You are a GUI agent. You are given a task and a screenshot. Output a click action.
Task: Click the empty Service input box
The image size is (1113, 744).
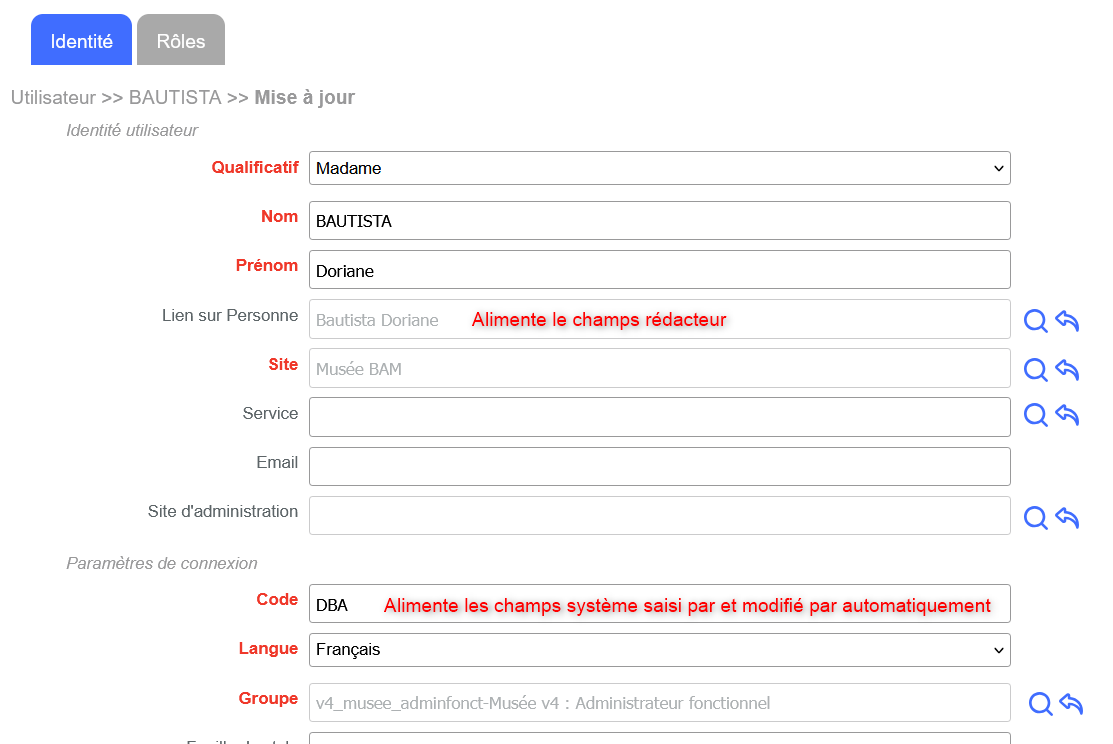pyautogui.click(x=659, y=417)
